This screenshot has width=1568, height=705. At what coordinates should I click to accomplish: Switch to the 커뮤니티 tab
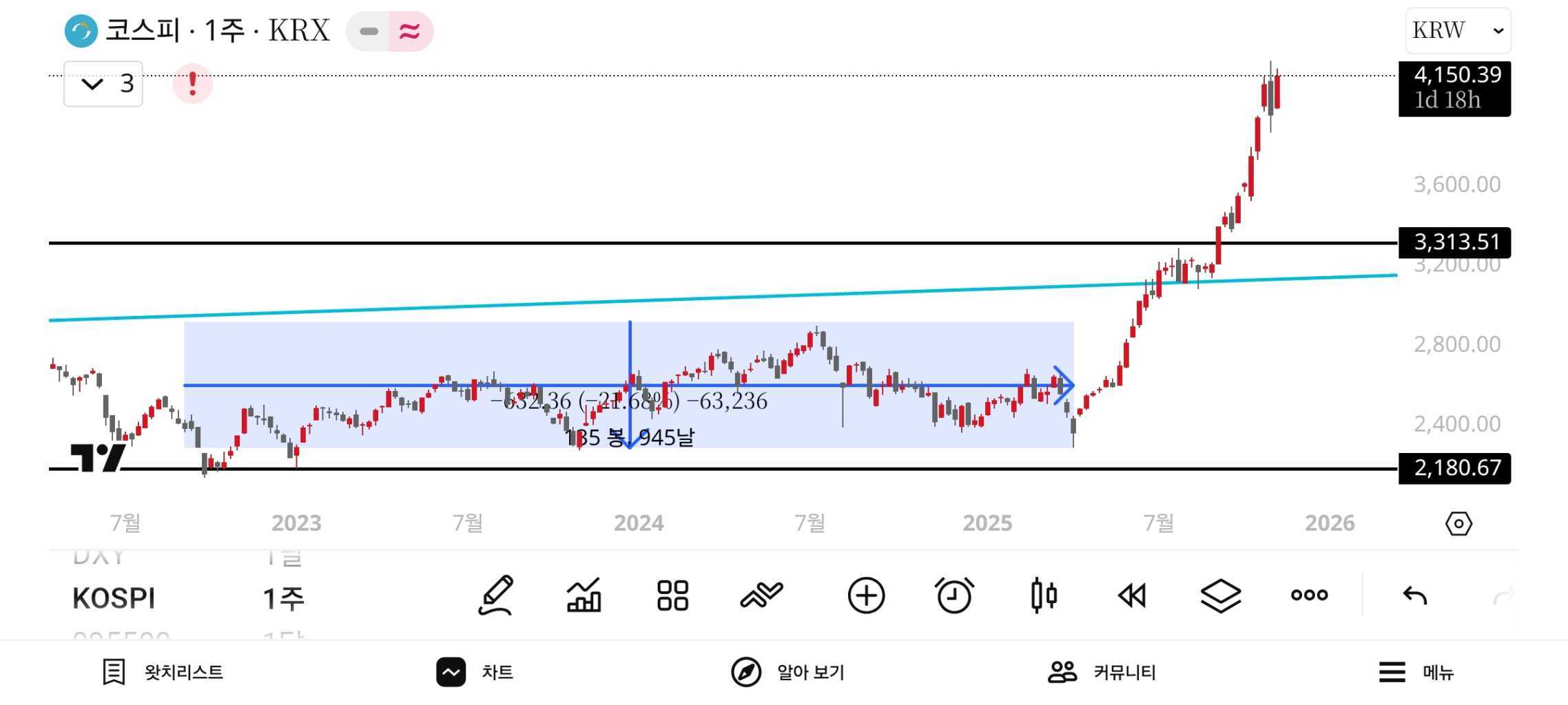1102,672
